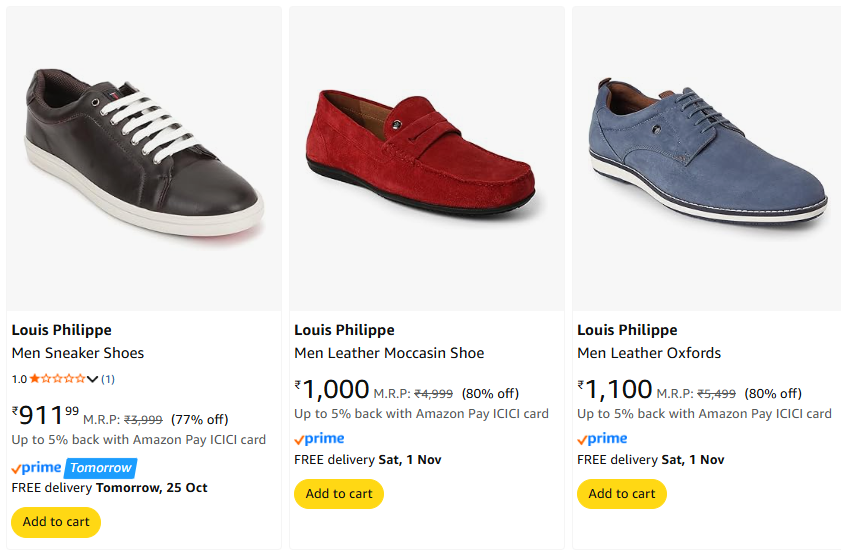Viewport: 841px width, 557px height.
Task: Click the ₹911.99 sneaker price
Action: 45,416
